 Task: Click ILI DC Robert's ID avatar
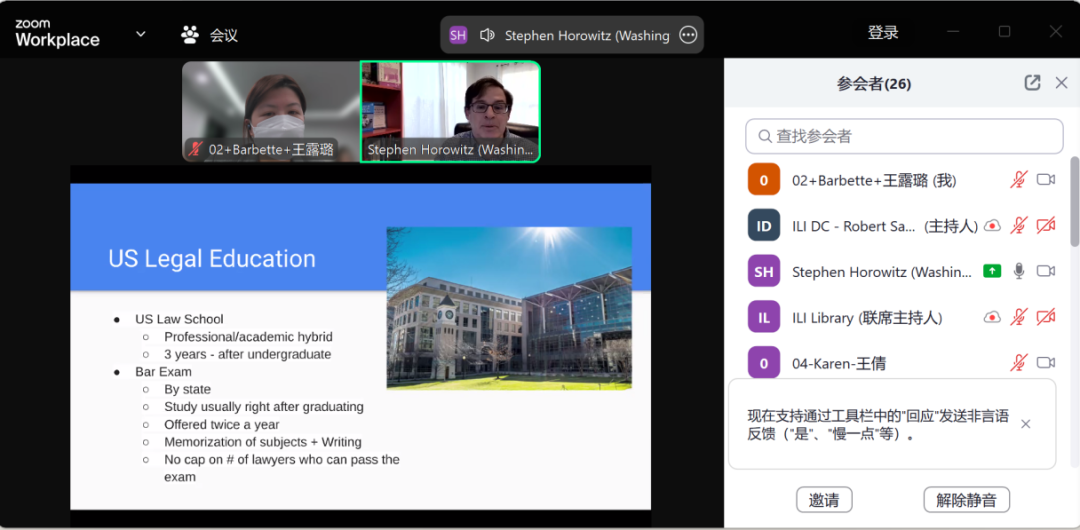tap(764, 225)
